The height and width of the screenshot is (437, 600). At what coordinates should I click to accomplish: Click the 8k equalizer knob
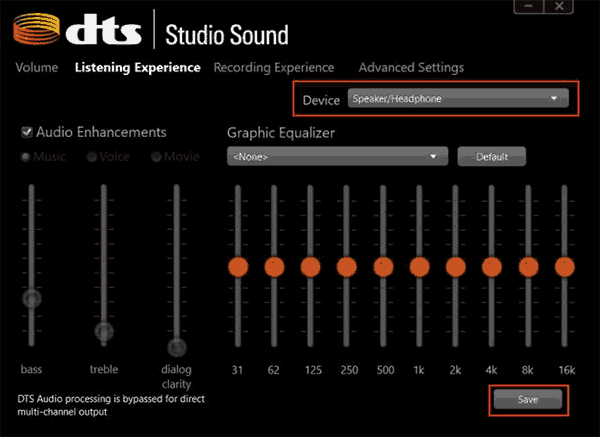coord(528,267)
